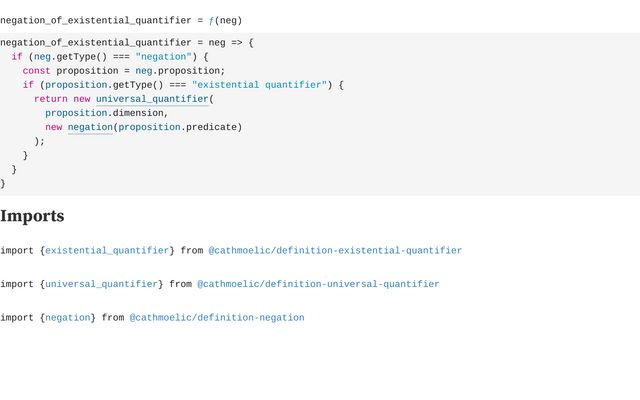
Task: Click the italic ƒ function symbol
Action: 211,20
